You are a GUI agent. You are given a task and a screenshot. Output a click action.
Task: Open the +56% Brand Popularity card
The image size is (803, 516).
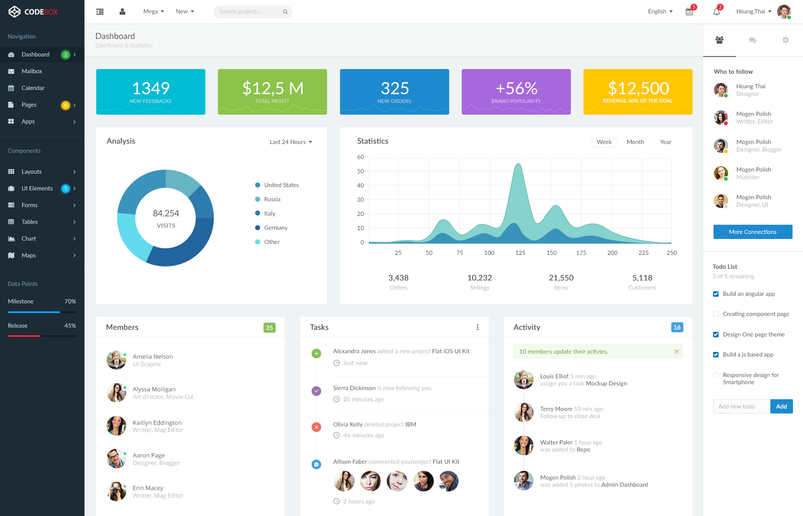(x=516, y=92)
